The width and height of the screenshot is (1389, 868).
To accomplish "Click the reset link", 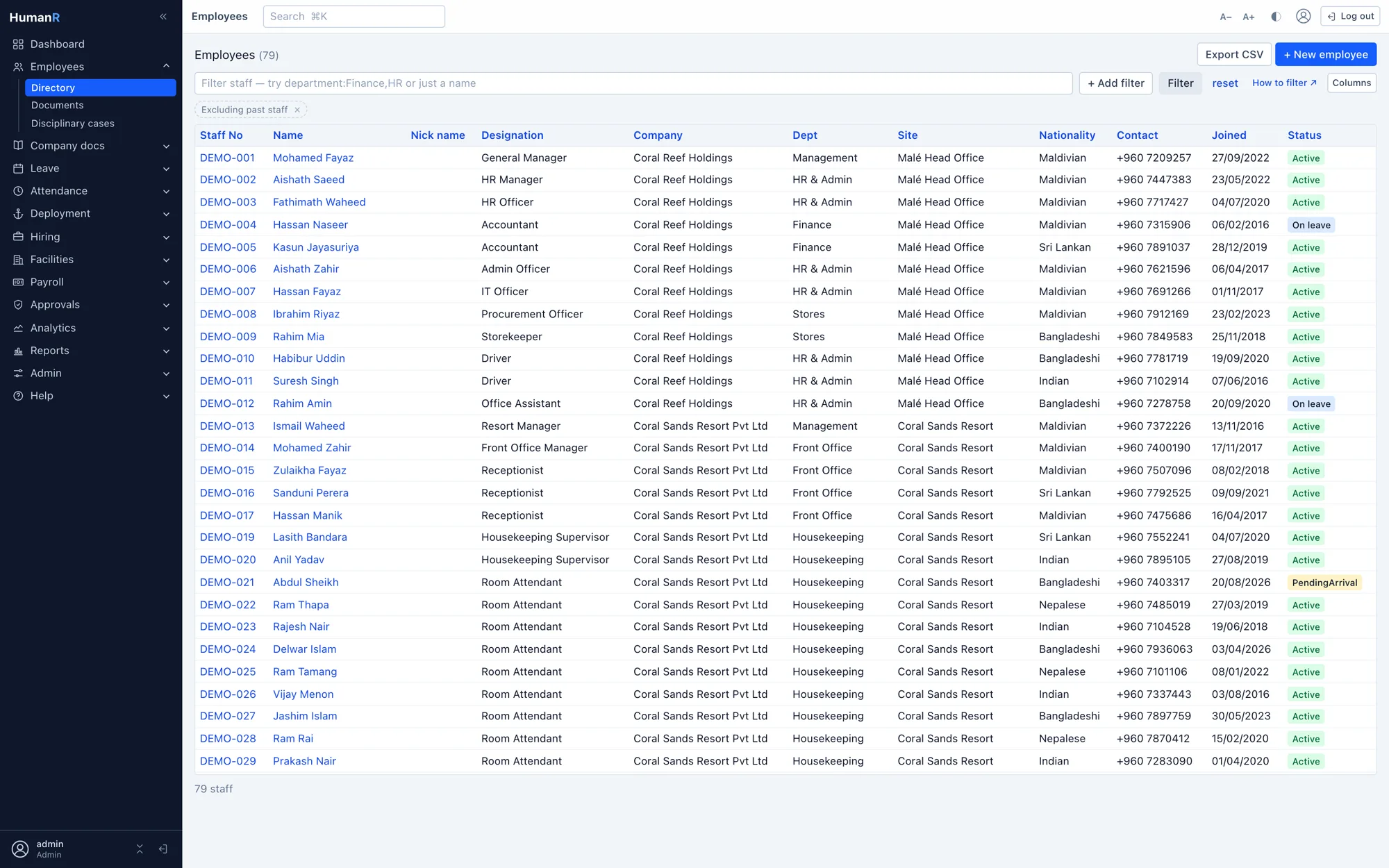I will (1225, 83).
